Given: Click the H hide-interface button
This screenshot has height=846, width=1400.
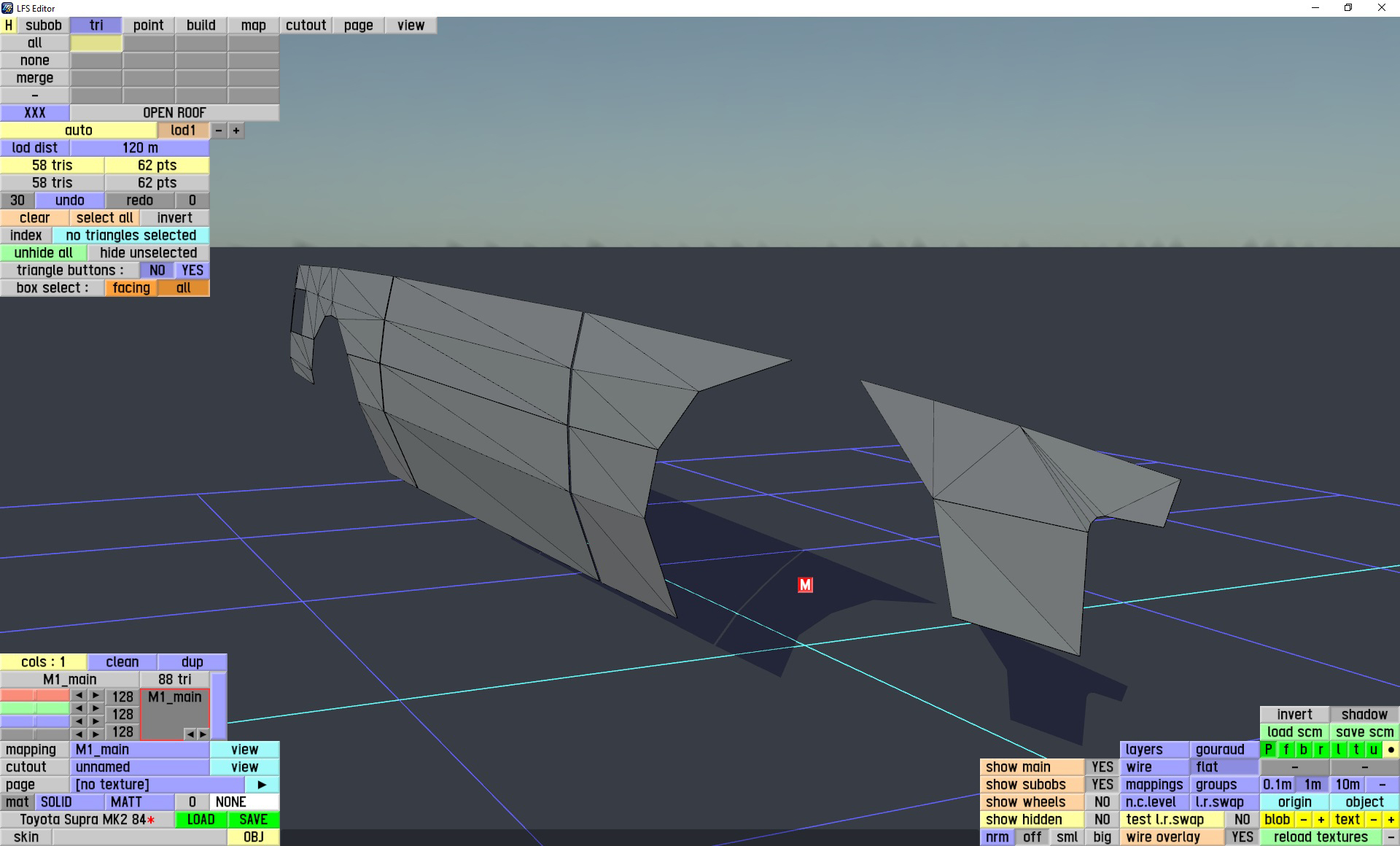Looking at the screenshot, I should coord(9,25).
